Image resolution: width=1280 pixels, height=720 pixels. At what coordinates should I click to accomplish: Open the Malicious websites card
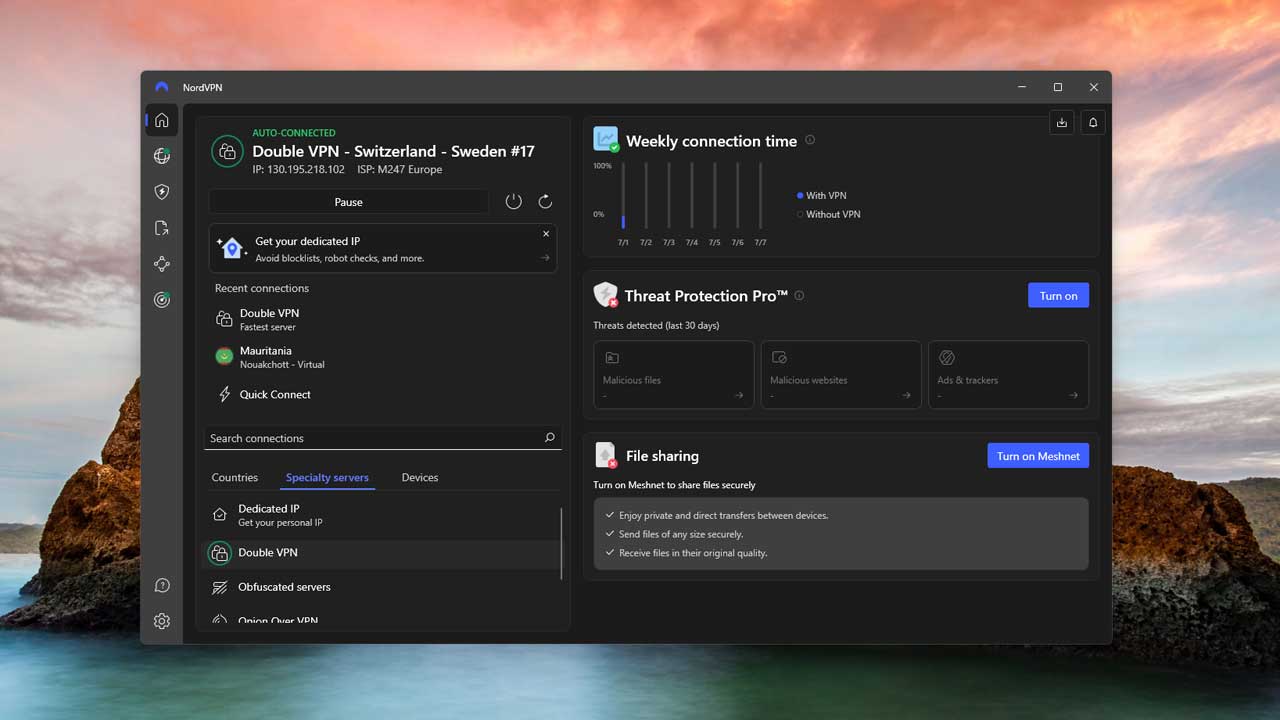click(x=841, y=374)
